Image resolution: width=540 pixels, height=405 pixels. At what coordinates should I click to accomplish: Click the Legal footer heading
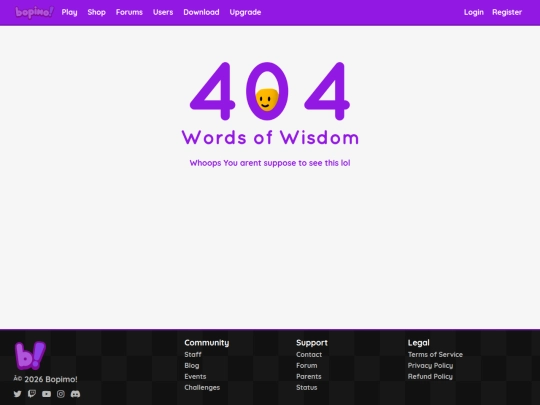418,343
